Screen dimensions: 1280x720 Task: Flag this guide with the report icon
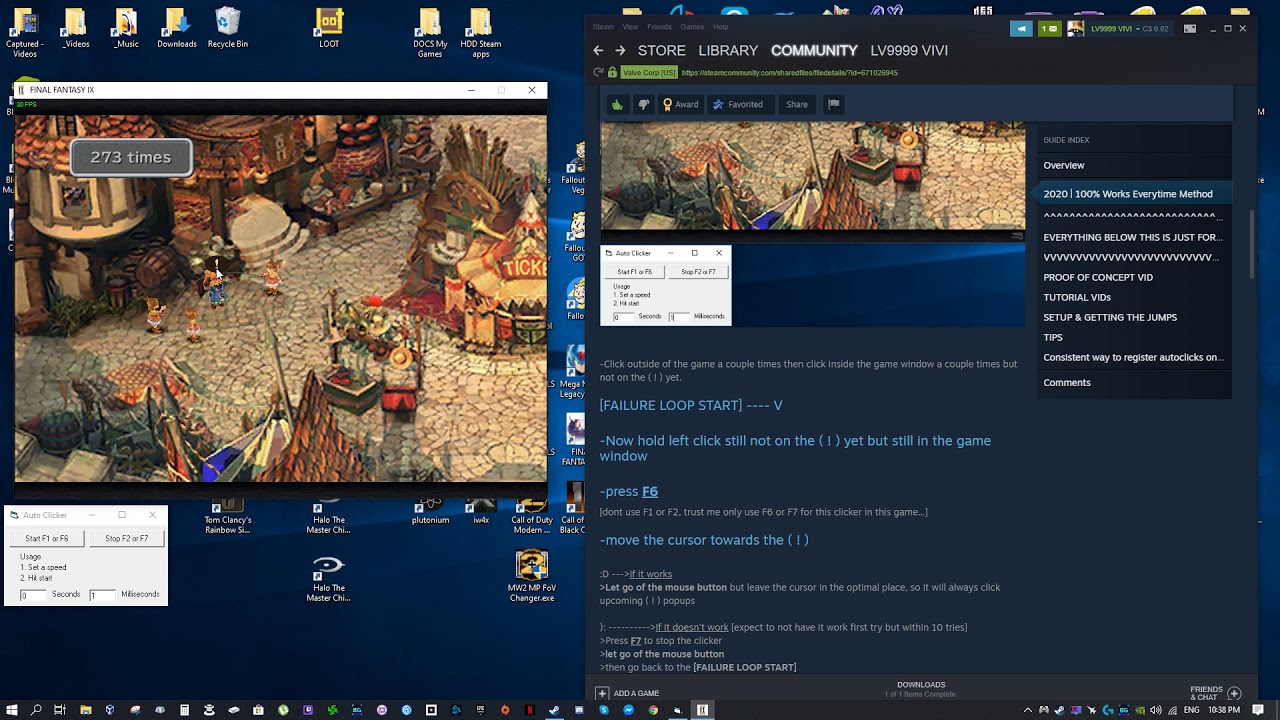(833, 104)
